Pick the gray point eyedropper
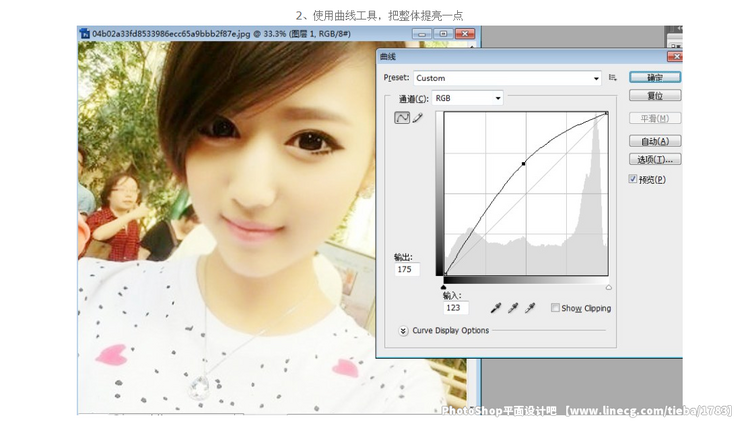Viewport: 750px width, 424px height. tap(513, 308)
